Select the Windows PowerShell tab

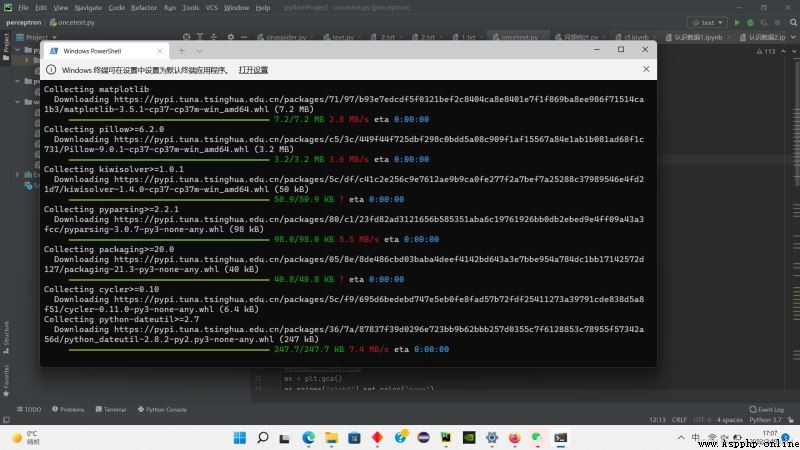[106, 51]
